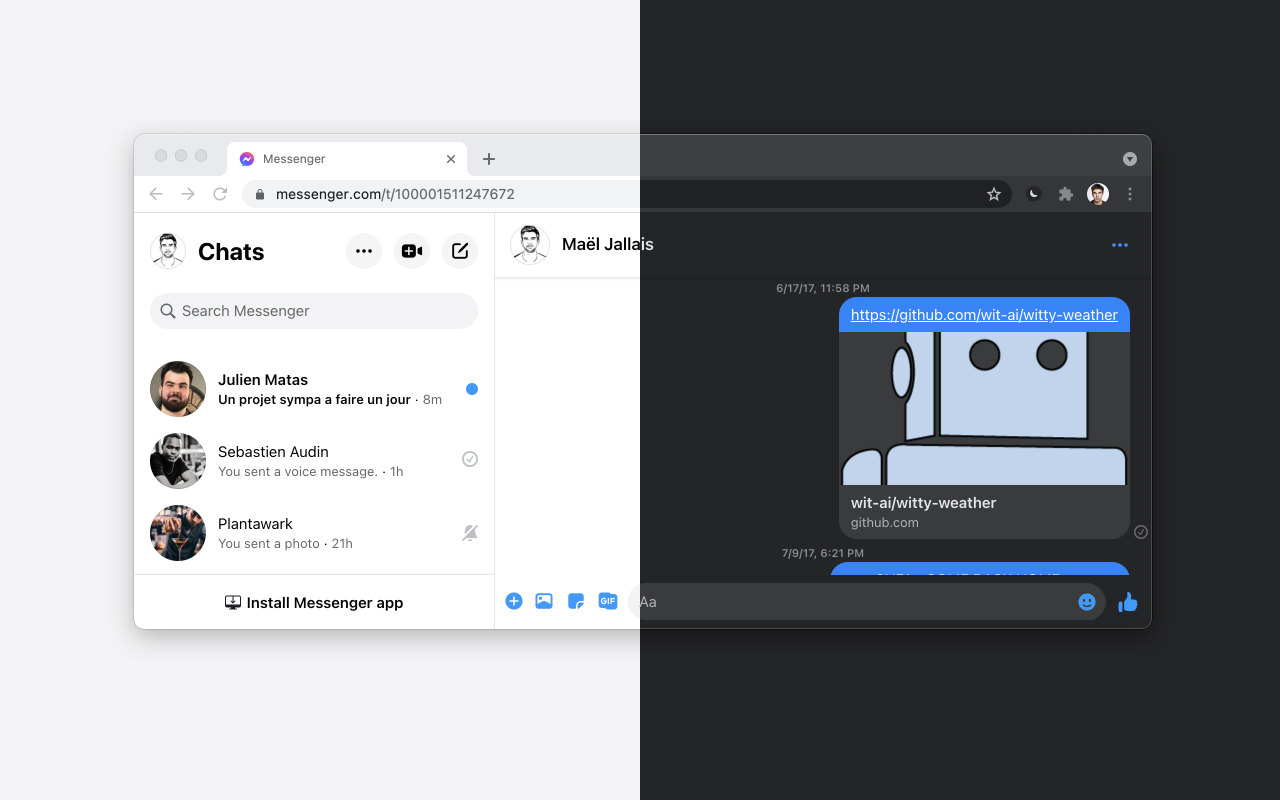Screen dimensions: 1280x800
Task: Open the Chats options three-dot icon
Action: tap(363, 251)
